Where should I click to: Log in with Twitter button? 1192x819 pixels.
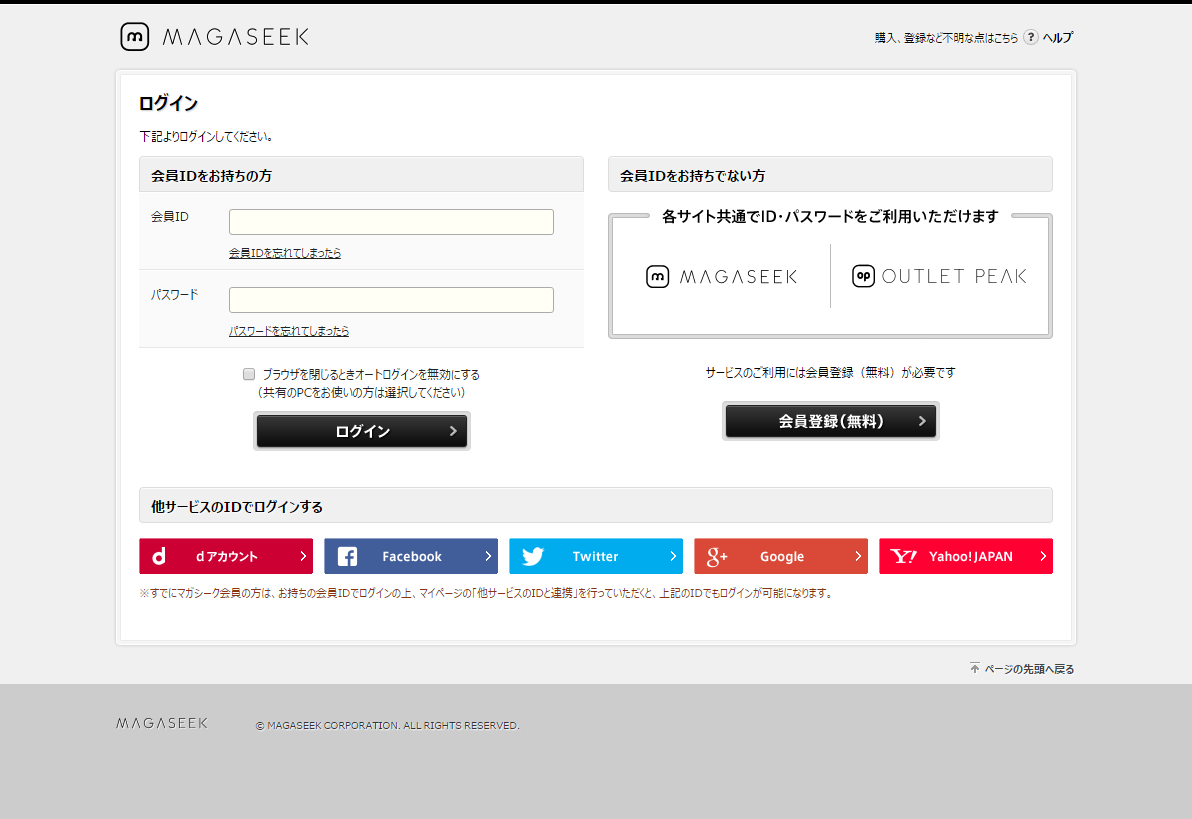coord(596,556)
